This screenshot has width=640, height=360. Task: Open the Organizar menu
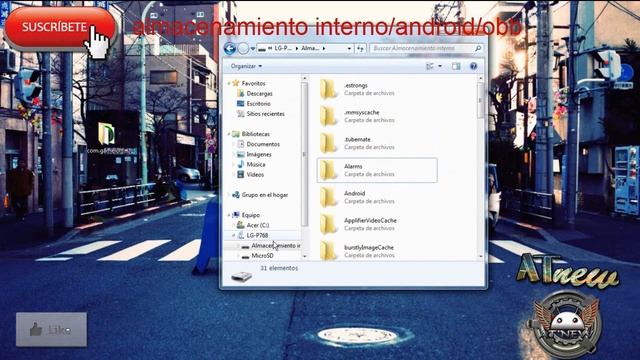(246, 66)
